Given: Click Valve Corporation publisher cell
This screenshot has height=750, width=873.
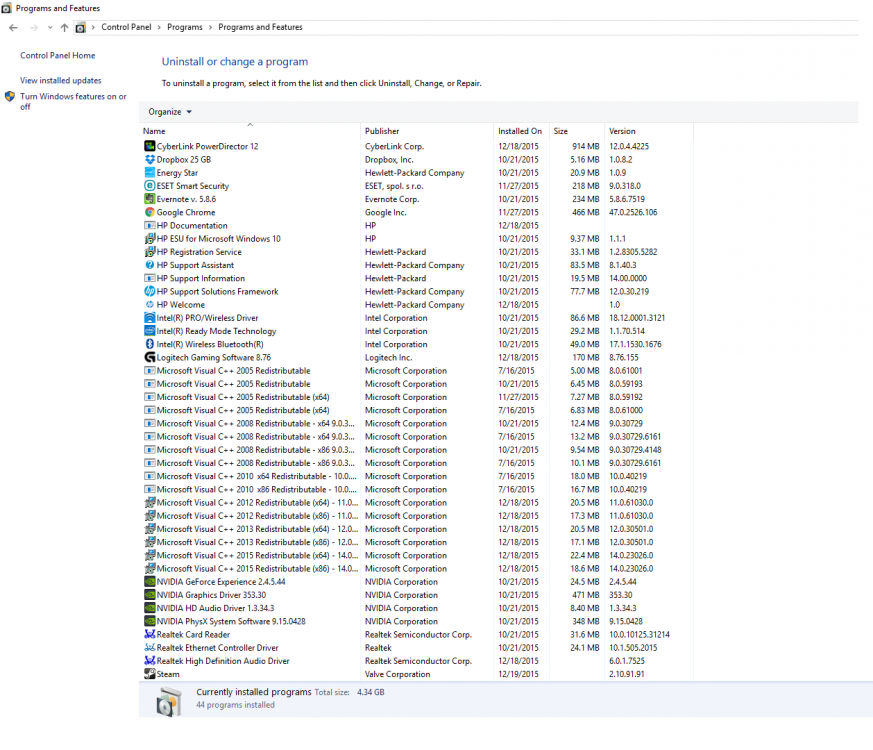Looking at the screenshot, I should click(398, 674).
